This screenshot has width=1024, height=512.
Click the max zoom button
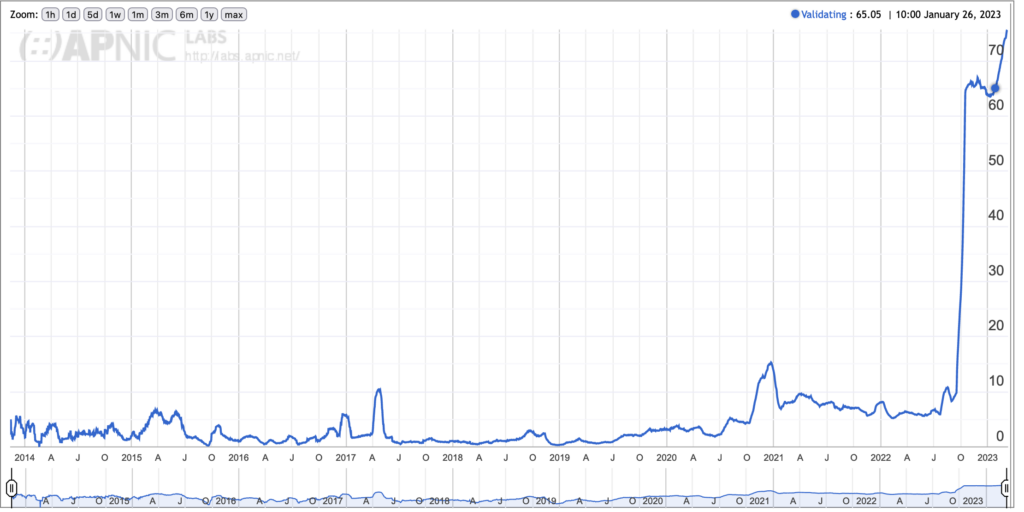(234, 15)
